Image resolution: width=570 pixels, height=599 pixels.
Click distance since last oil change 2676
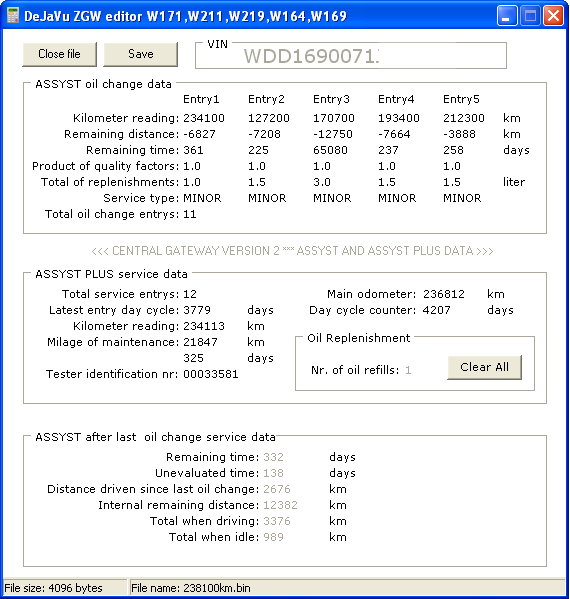[277, 489]
